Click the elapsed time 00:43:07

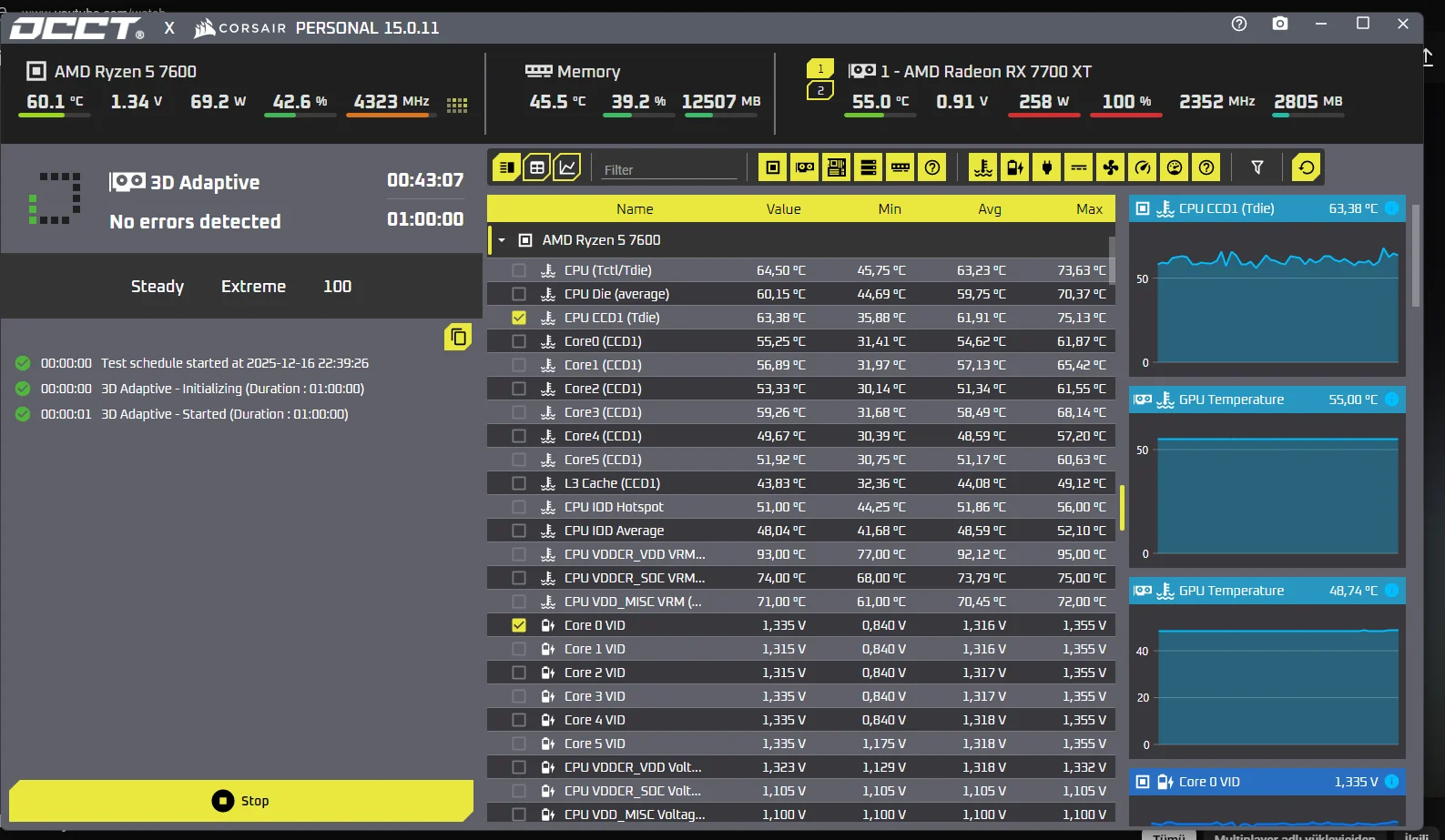point(425,180)
